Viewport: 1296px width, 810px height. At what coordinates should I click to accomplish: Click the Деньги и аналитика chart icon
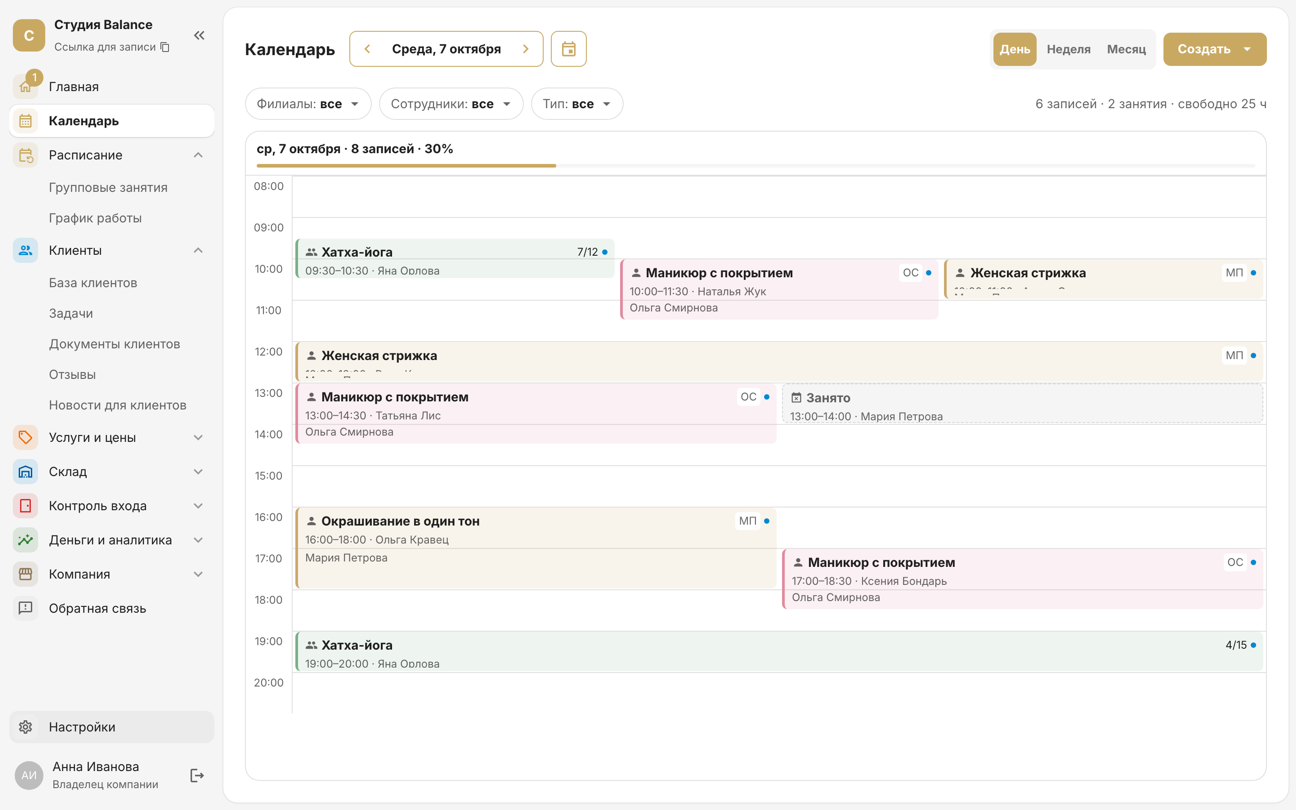point(26,540)
